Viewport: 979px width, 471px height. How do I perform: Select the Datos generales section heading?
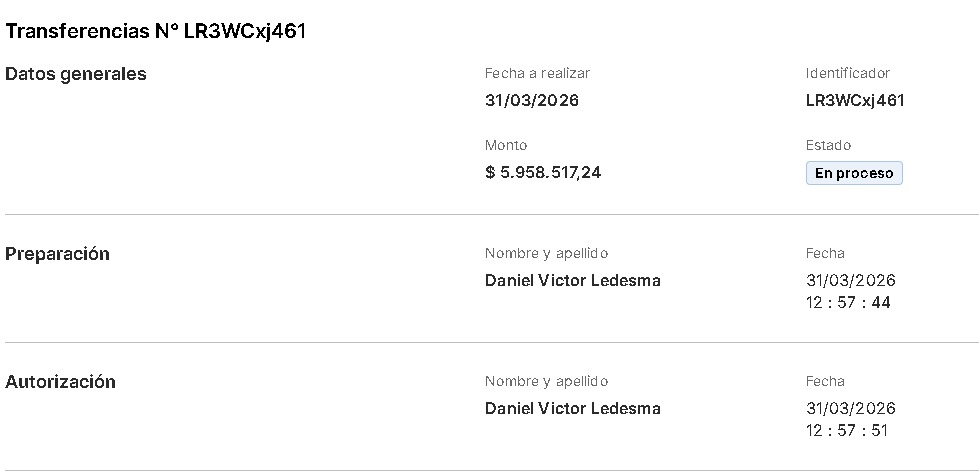(x=76, y=74)
